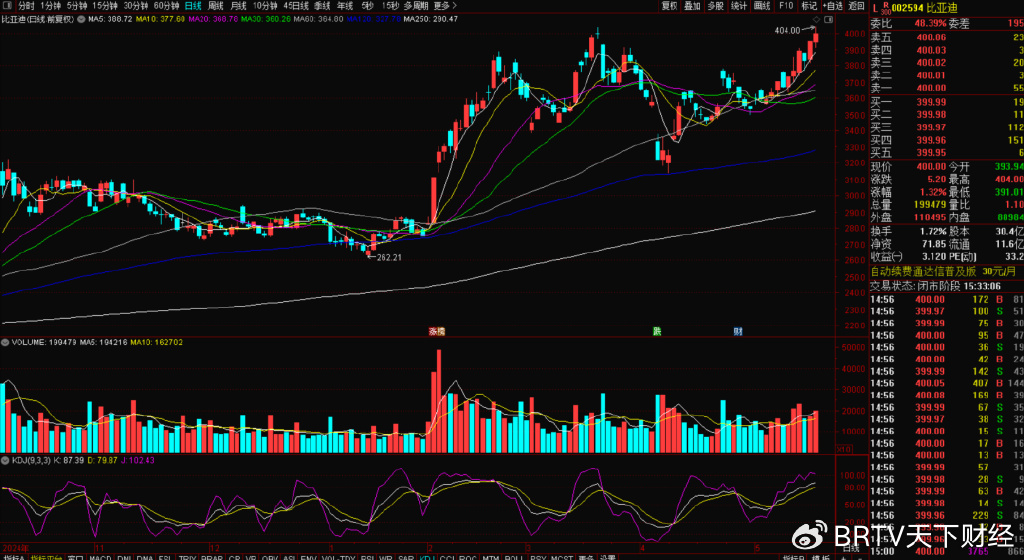1024x560 pixels.
Task: Click the L icon beside stock code
Action: [875, 7]
